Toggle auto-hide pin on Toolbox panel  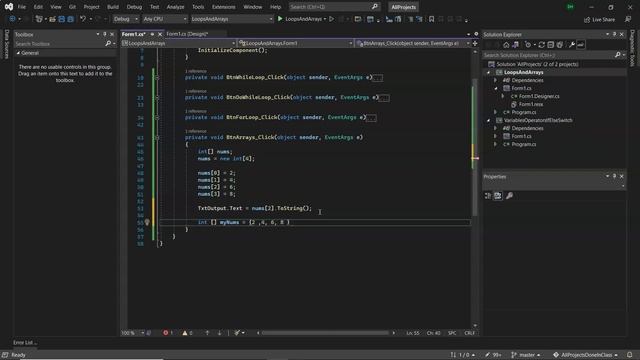tap(105, 34)
